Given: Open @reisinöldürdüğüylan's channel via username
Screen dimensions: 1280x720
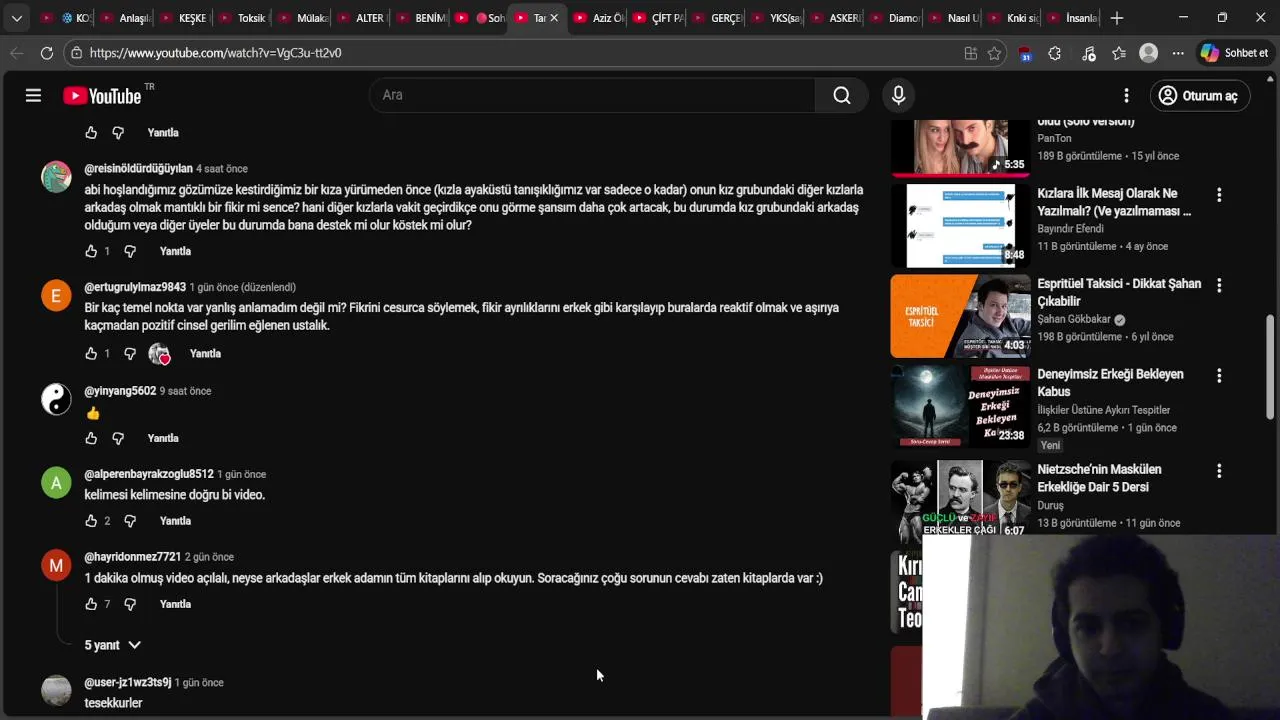Looking at the screenshot, I should (x=138, y=169).
